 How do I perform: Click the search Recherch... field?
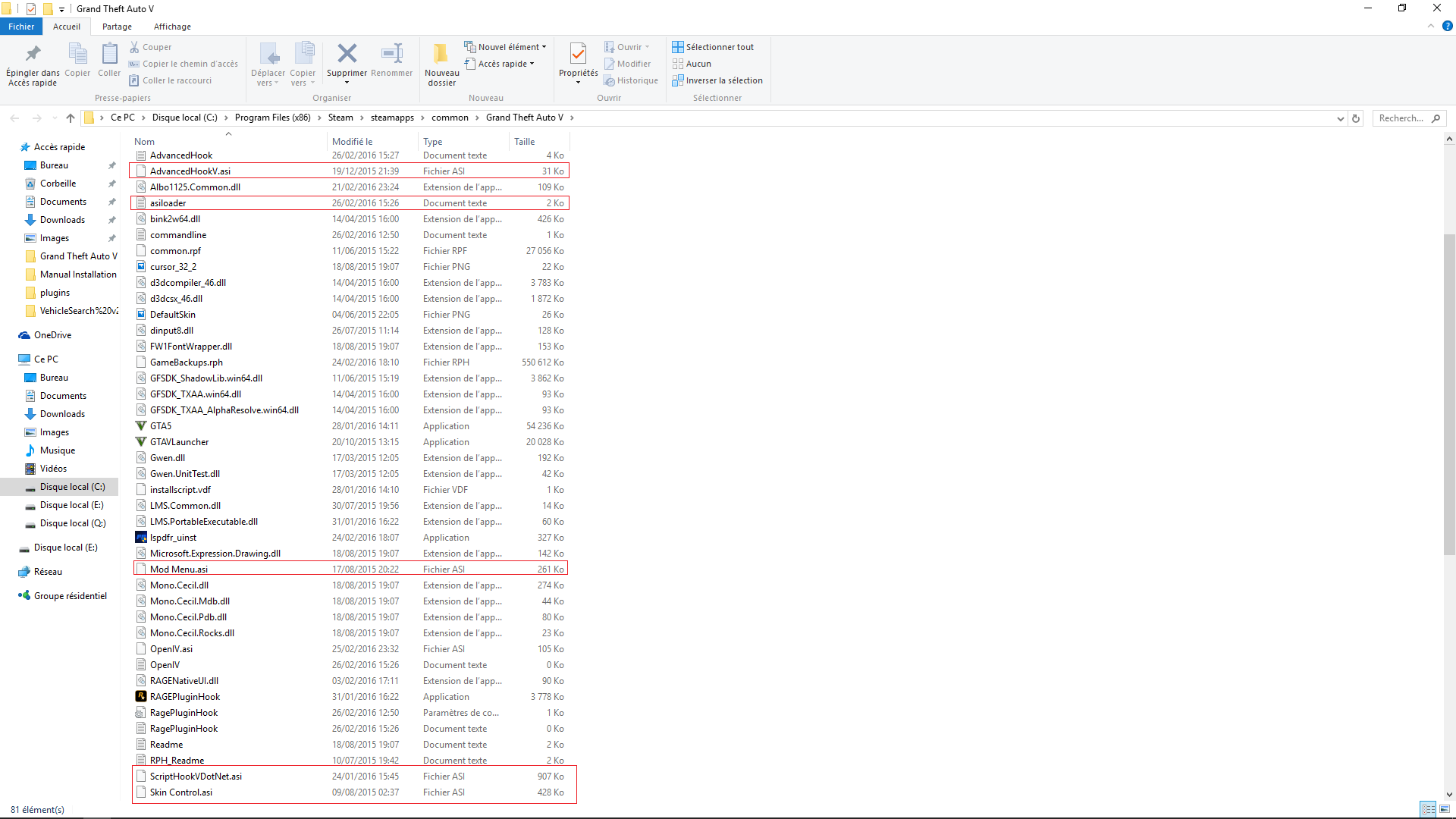pos(1401,118)
